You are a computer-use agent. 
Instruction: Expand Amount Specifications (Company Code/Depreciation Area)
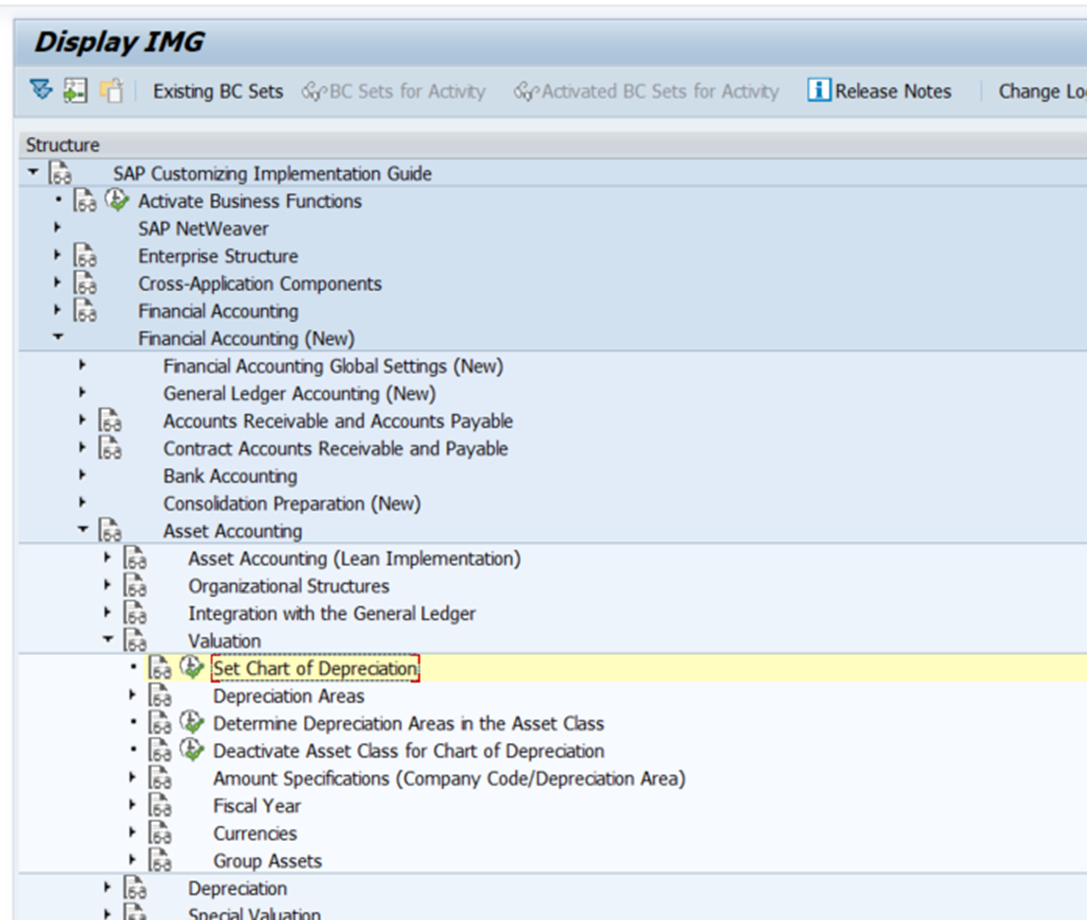click(132, 777)
